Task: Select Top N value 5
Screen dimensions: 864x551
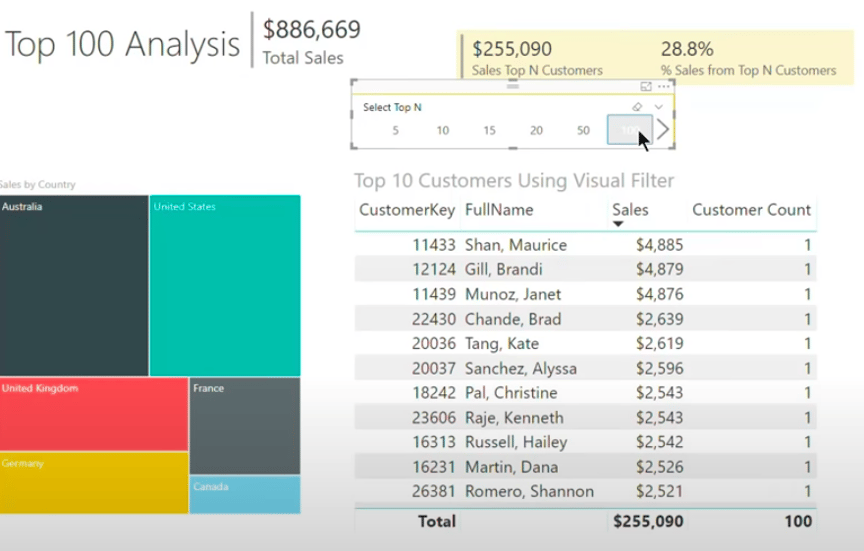Action: (x=396, y=130)
